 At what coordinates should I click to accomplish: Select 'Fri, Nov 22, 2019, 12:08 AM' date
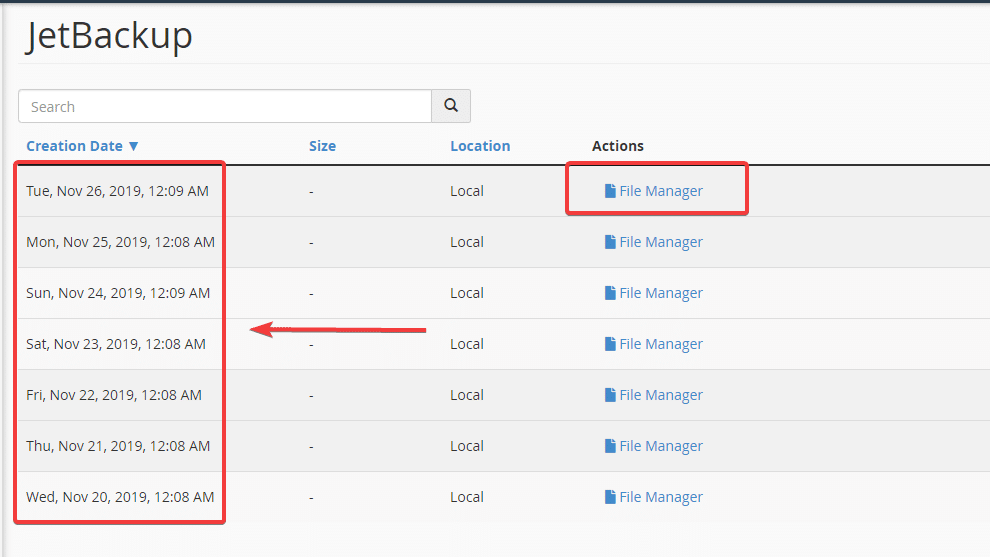114,395
